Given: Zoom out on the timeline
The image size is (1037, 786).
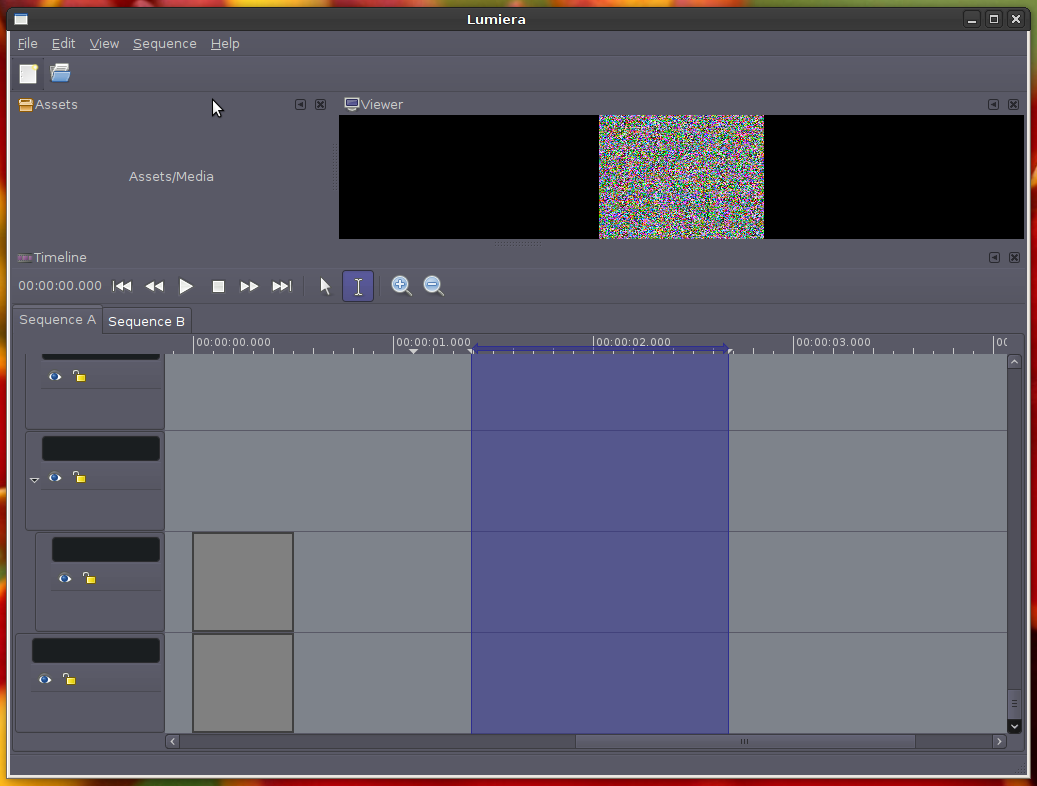Looking at the screenshot, I should pos(434,286).
